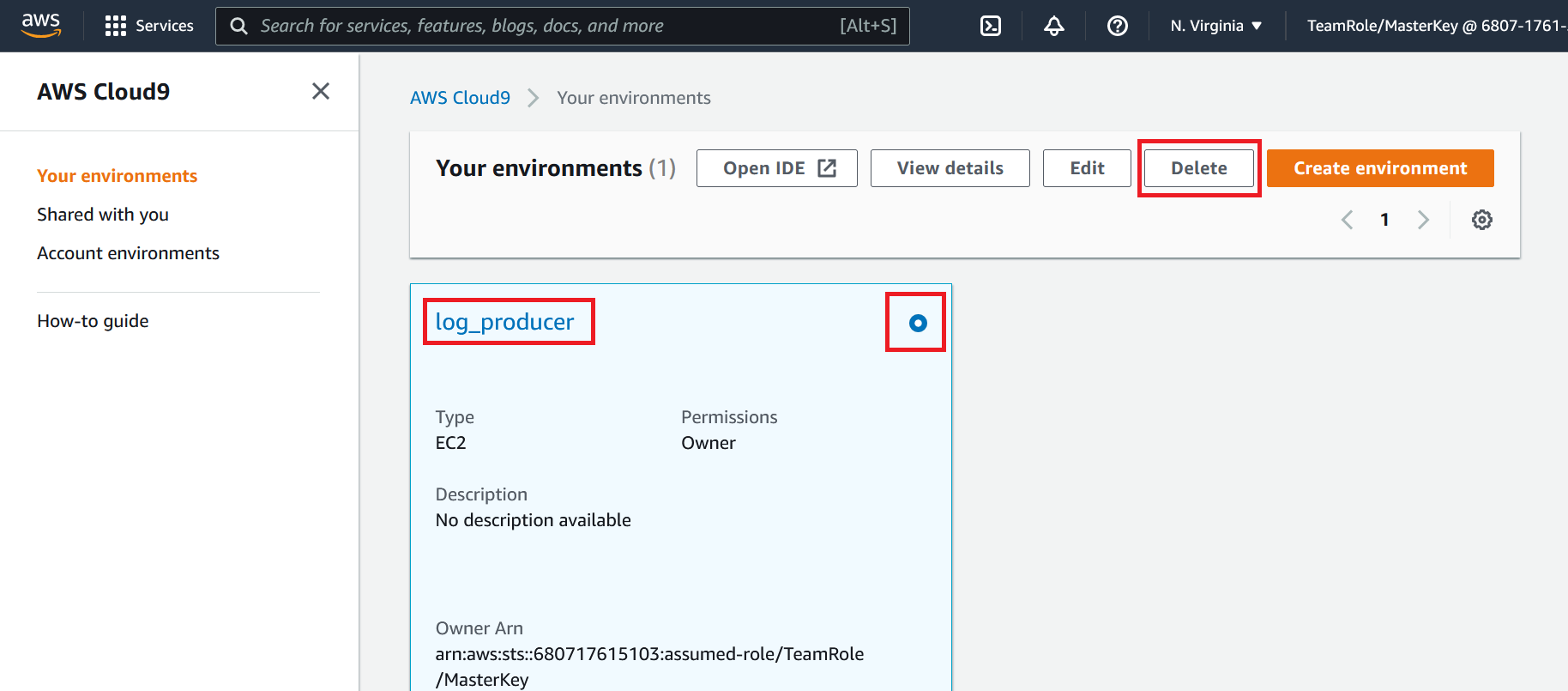This screenshot has width=1568, height=691.
Task: Click the Owner permissions value
Action: pos(709,443)
